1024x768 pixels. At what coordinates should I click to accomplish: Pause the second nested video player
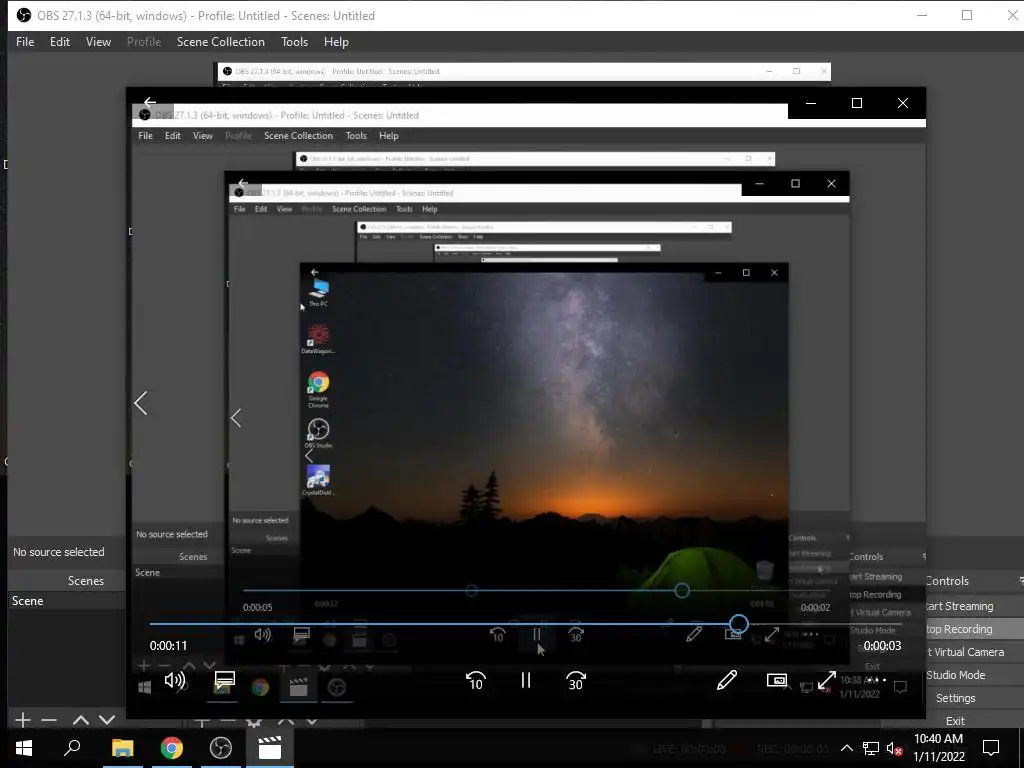coord(537,634)
